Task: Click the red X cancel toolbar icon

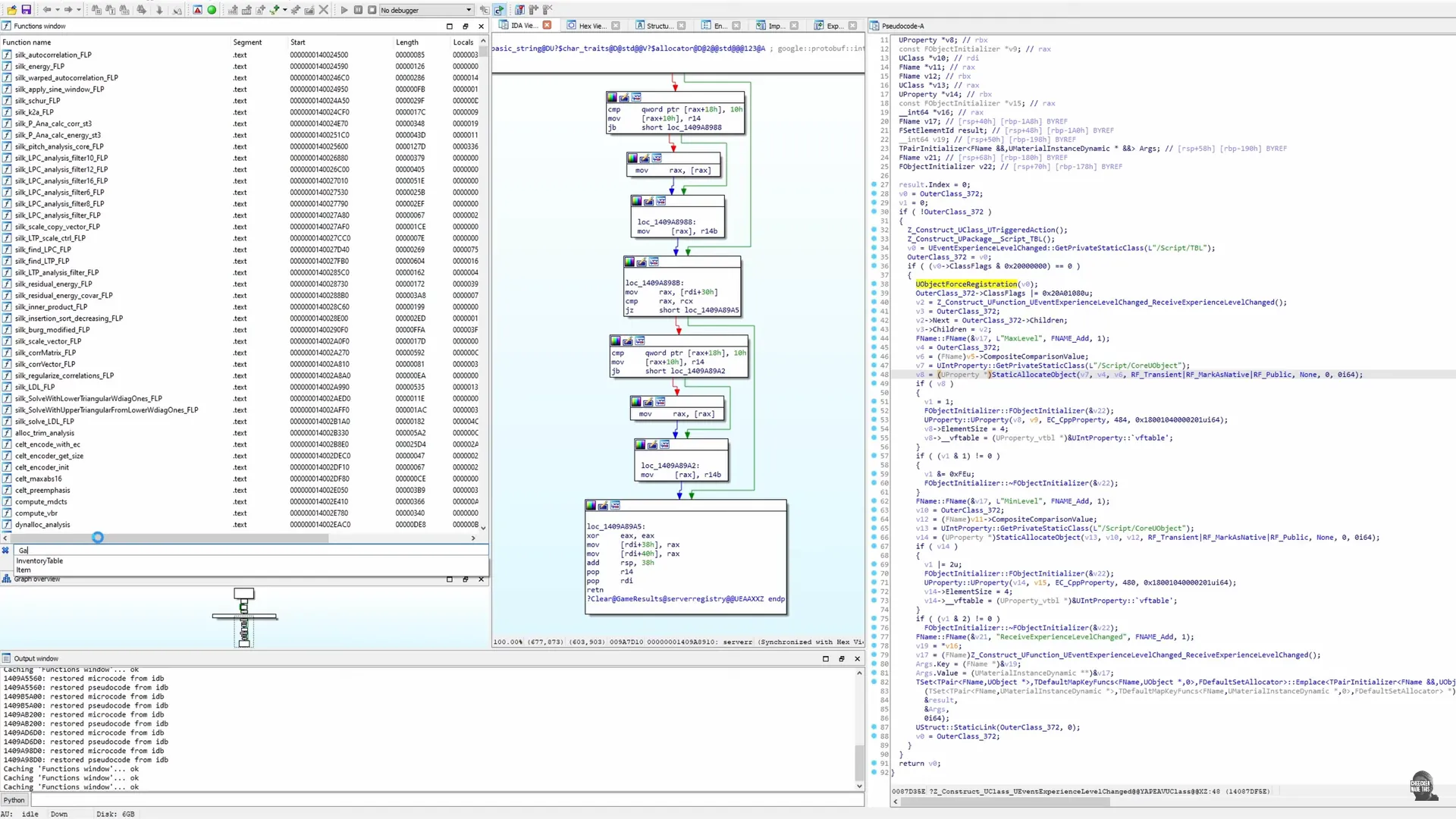Action: [324, 10]
